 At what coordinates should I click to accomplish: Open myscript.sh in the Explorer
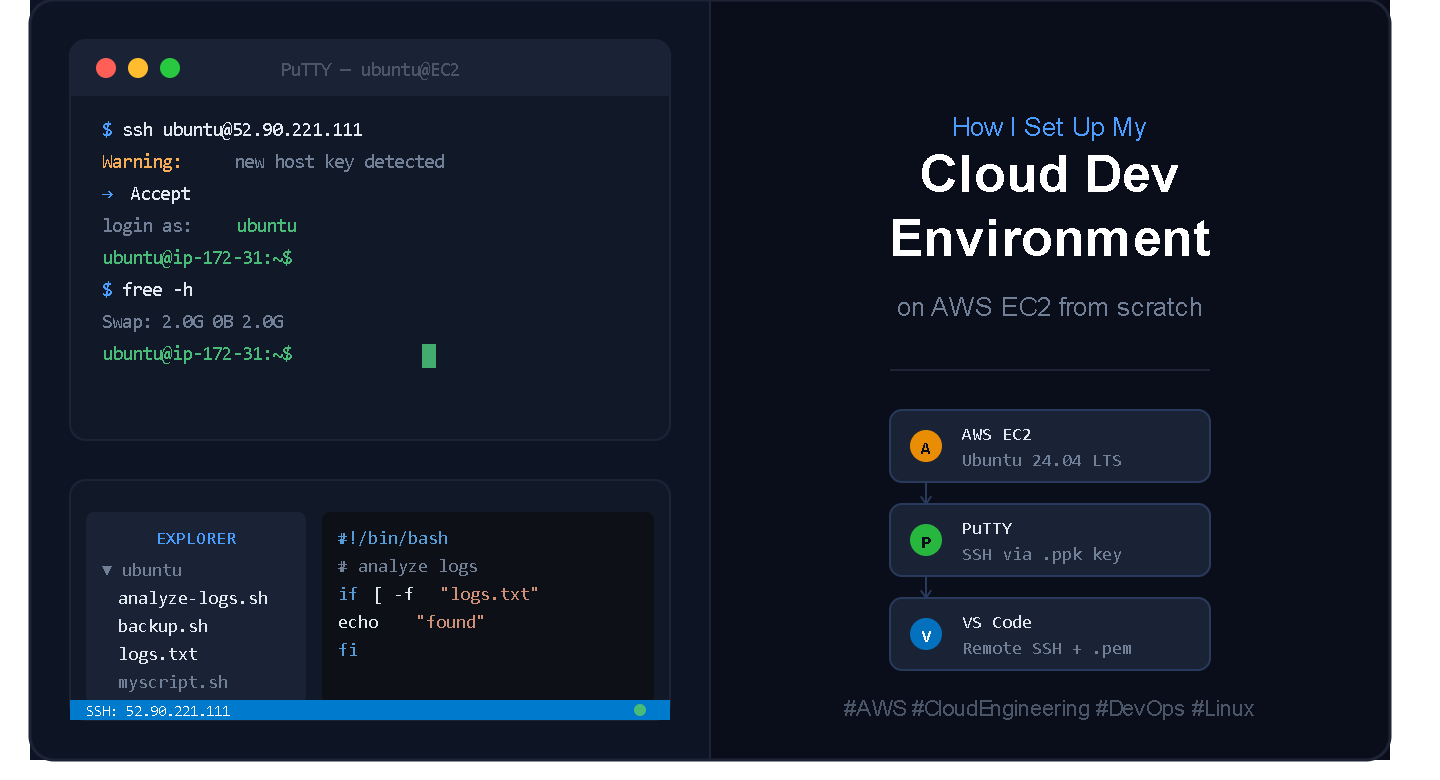pos(173,682)
